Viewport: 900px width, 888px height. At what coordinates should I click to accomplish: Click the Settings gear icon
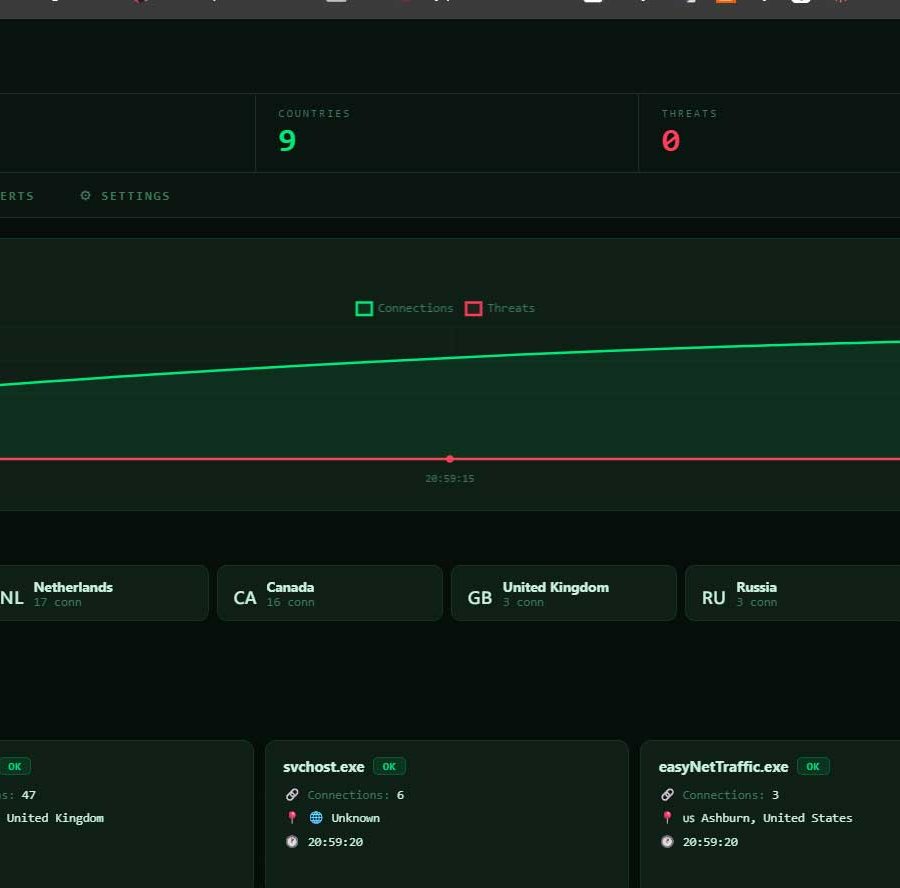pyautogui.click(x=86, y=196)
